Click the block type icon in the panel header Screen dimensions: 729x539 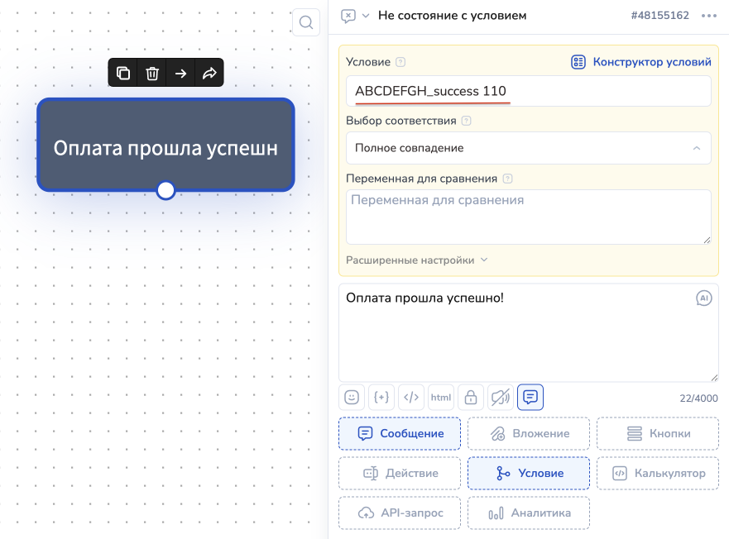(348, 16)
